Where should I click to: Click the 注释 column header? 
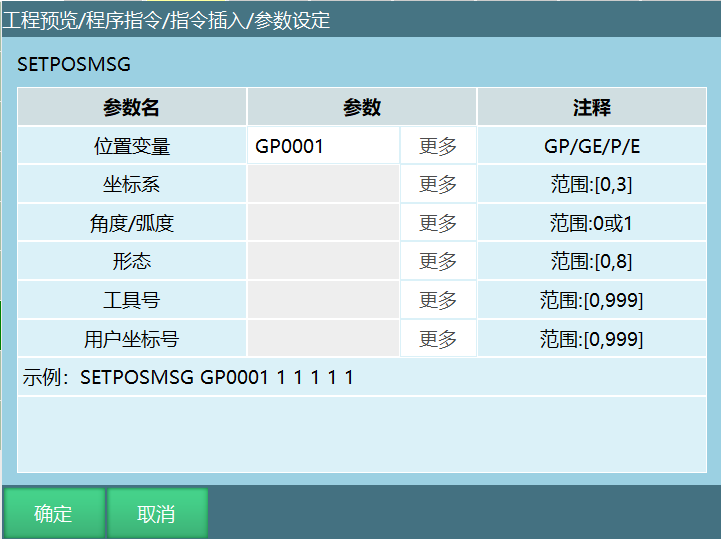591,107
